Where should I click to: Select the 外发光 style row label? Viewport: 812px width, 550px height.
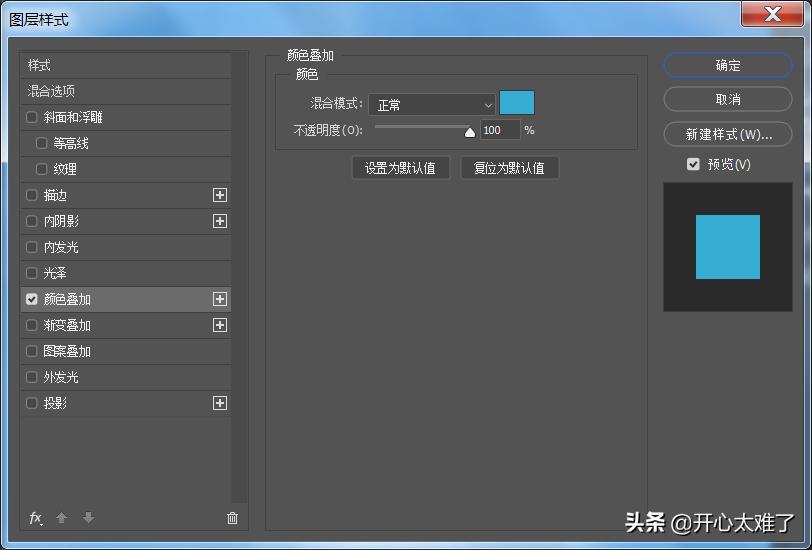click(x=61, y=377)
